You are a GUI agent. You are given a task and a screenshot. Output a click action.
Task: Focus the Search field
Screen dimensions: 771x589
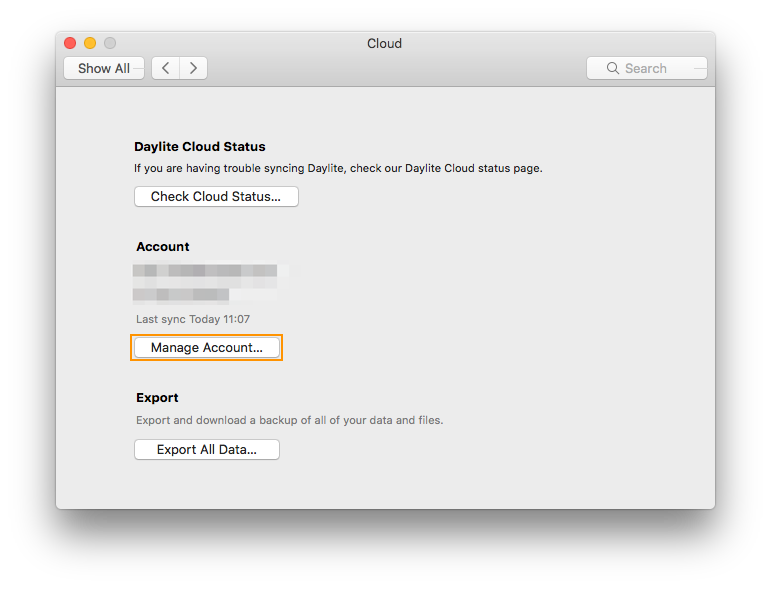click(647, 68)
